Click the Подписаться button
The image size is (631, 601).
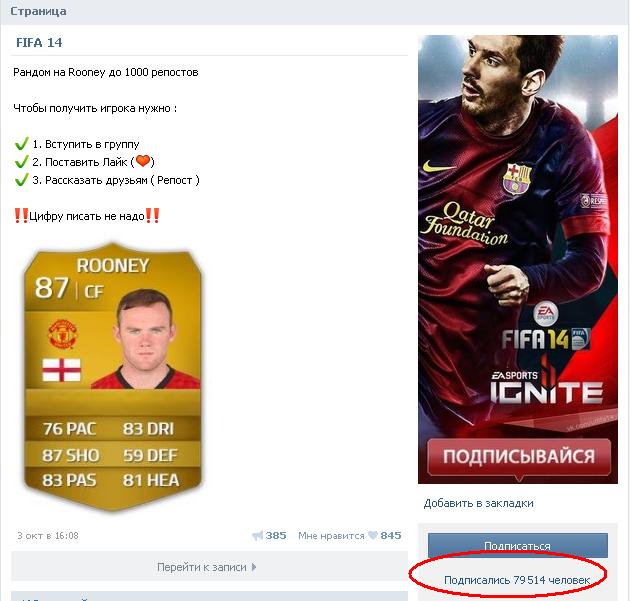(x=518, y=545)
